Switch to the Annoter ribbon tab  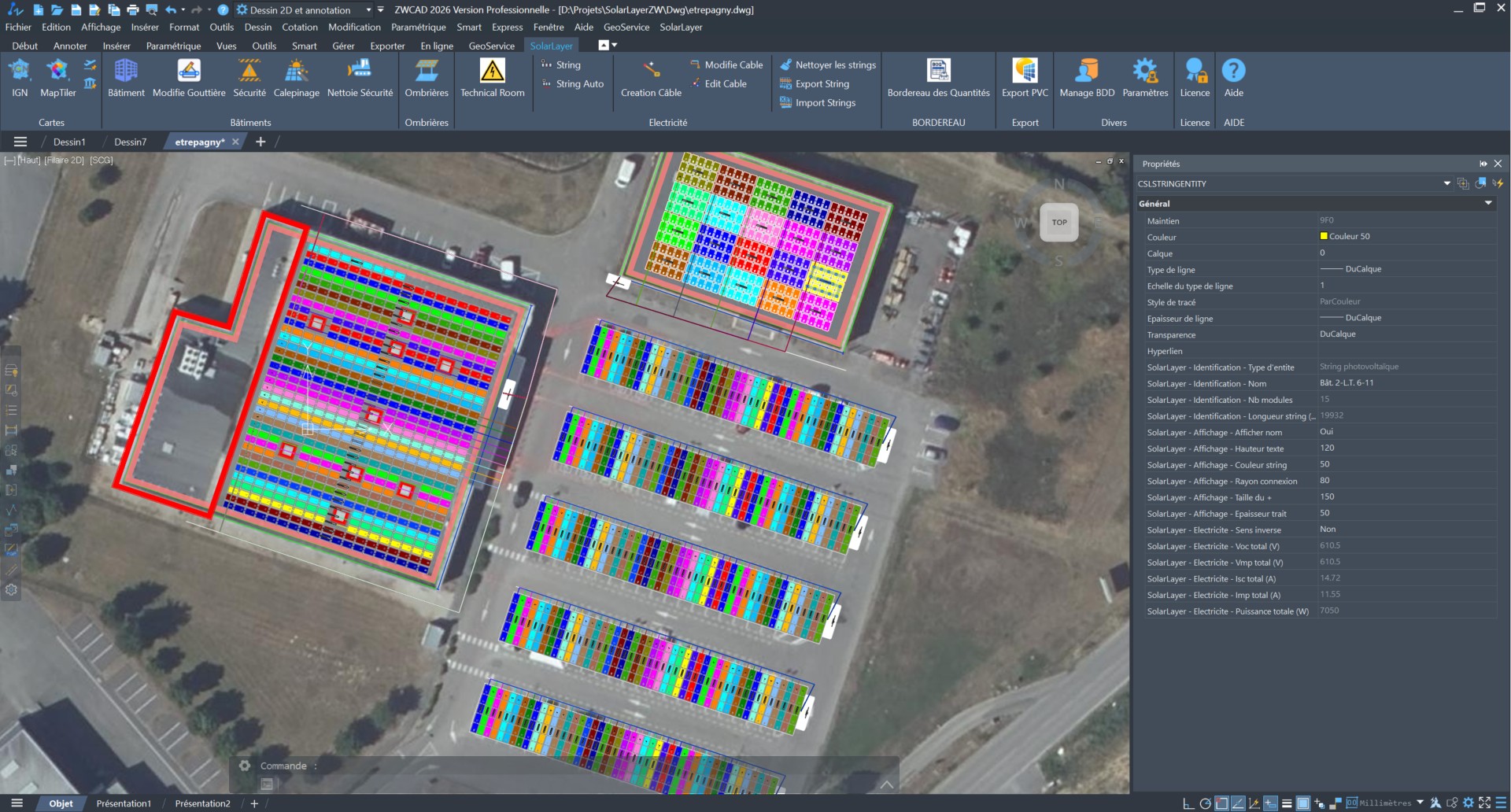coord(70,46)
